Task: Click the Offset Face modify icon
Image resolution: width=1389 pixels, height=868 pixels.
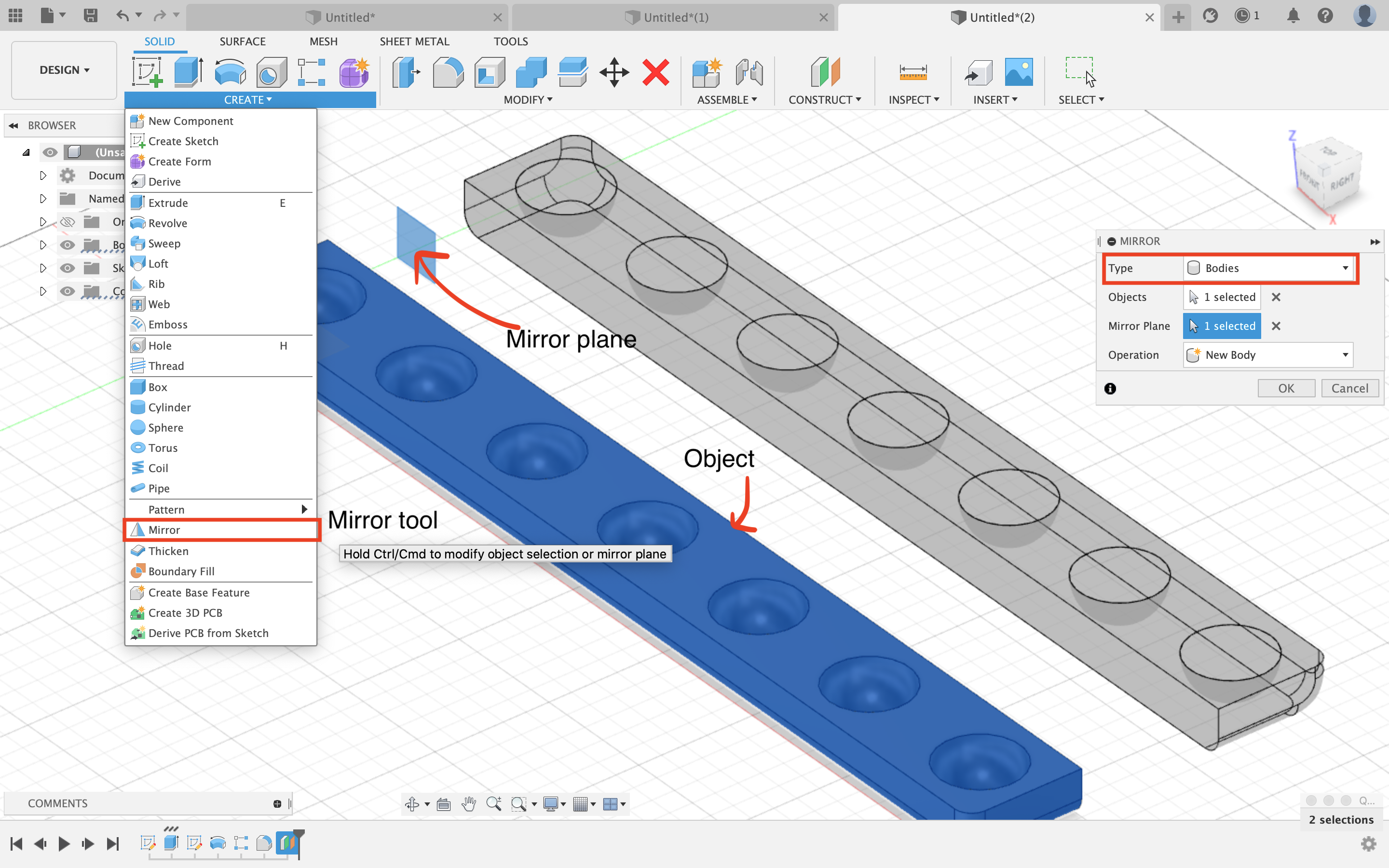Action: [x=573, y=73]
